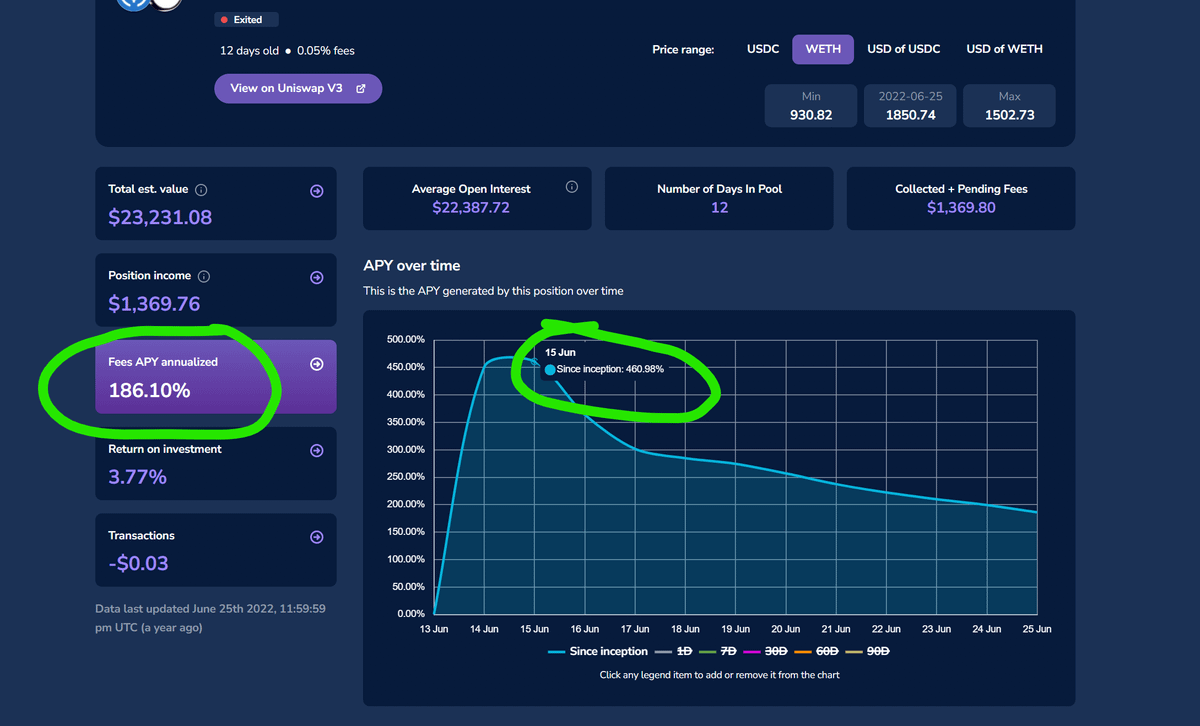Click info icon next to Total est. value
Screen dimensions: 1200x726
click(201, 190)
